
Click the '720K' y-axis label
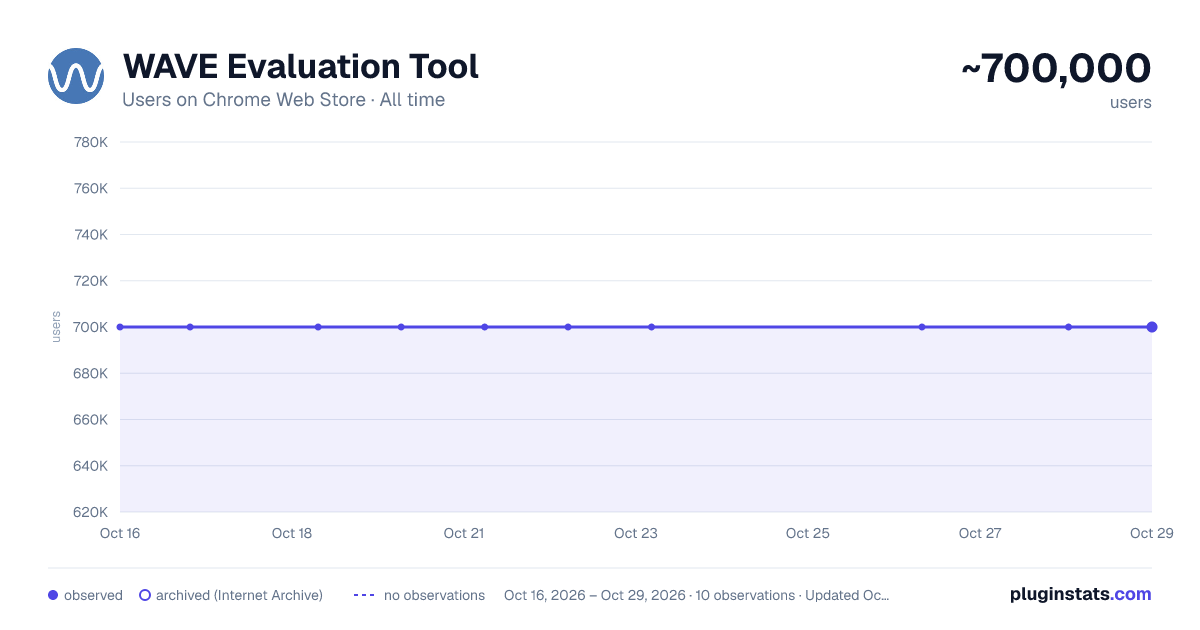click(91, 281)
